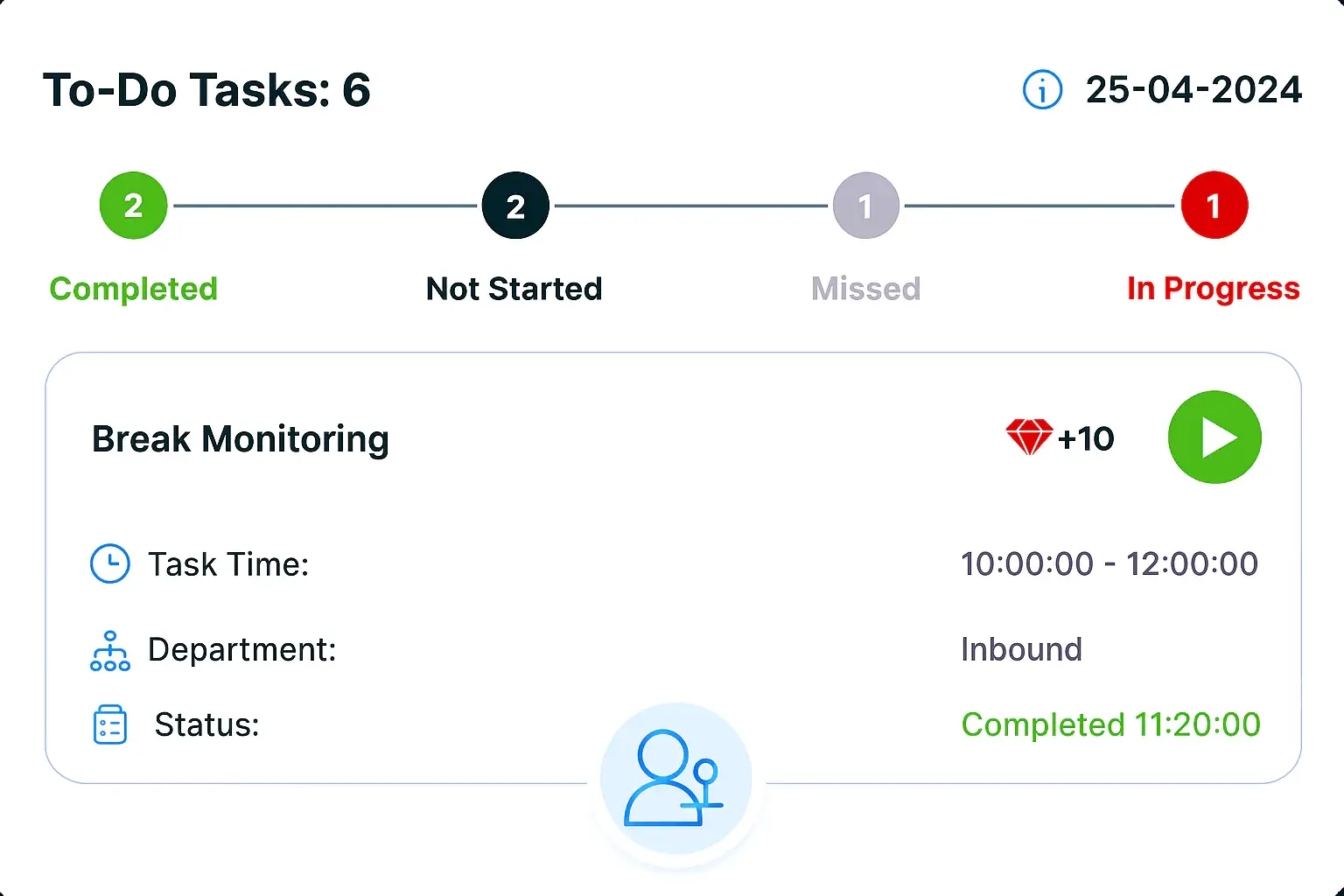
Task: Click the Department: label
Action: click(x=242, y=650)
